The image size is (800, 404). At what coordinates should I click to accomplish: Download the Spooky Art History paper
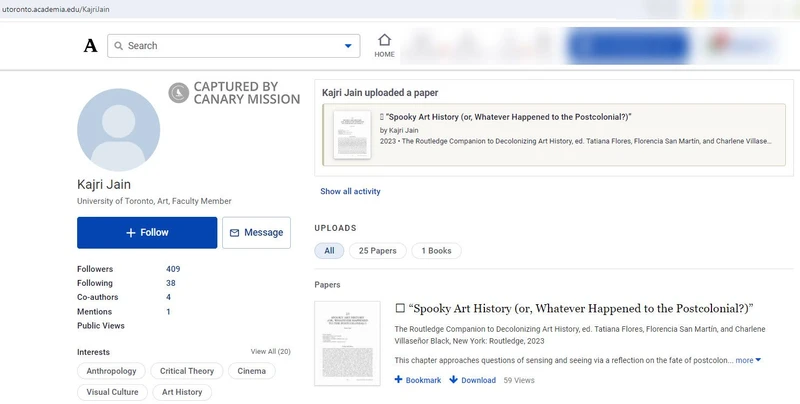pos(472,380)
